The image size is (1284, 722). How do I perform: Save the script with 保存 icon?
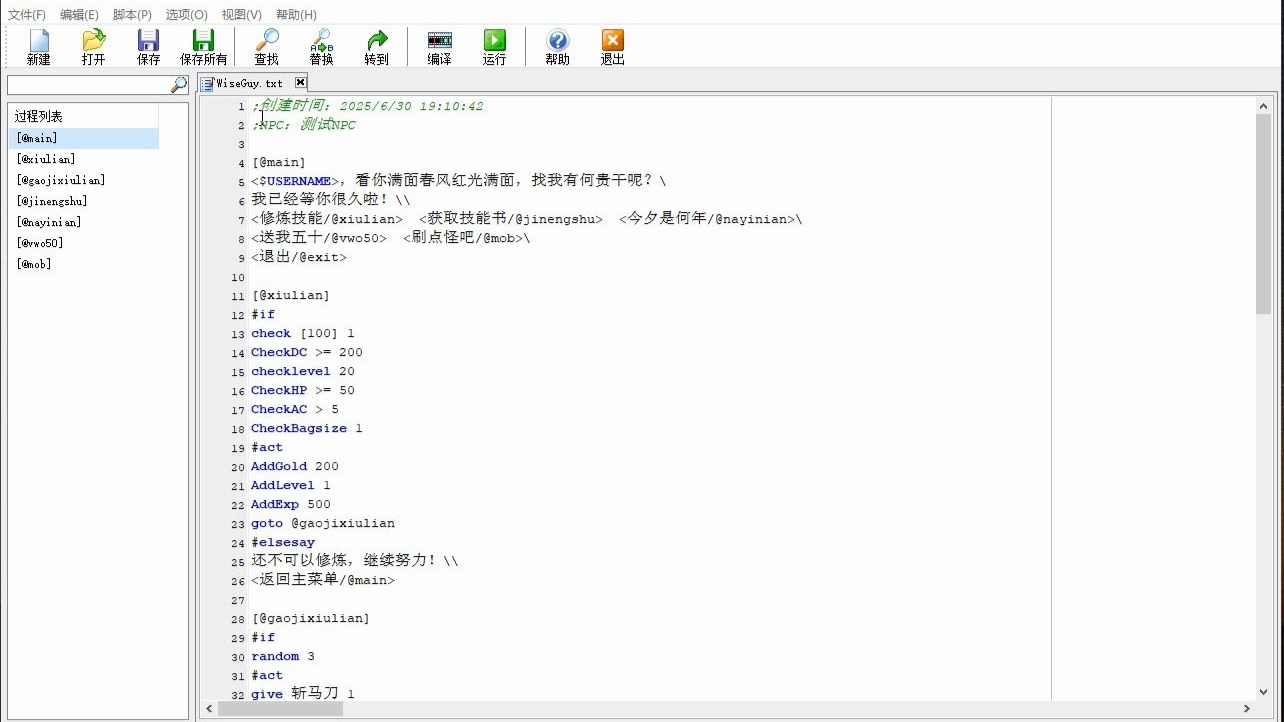[x=149, y=47]
